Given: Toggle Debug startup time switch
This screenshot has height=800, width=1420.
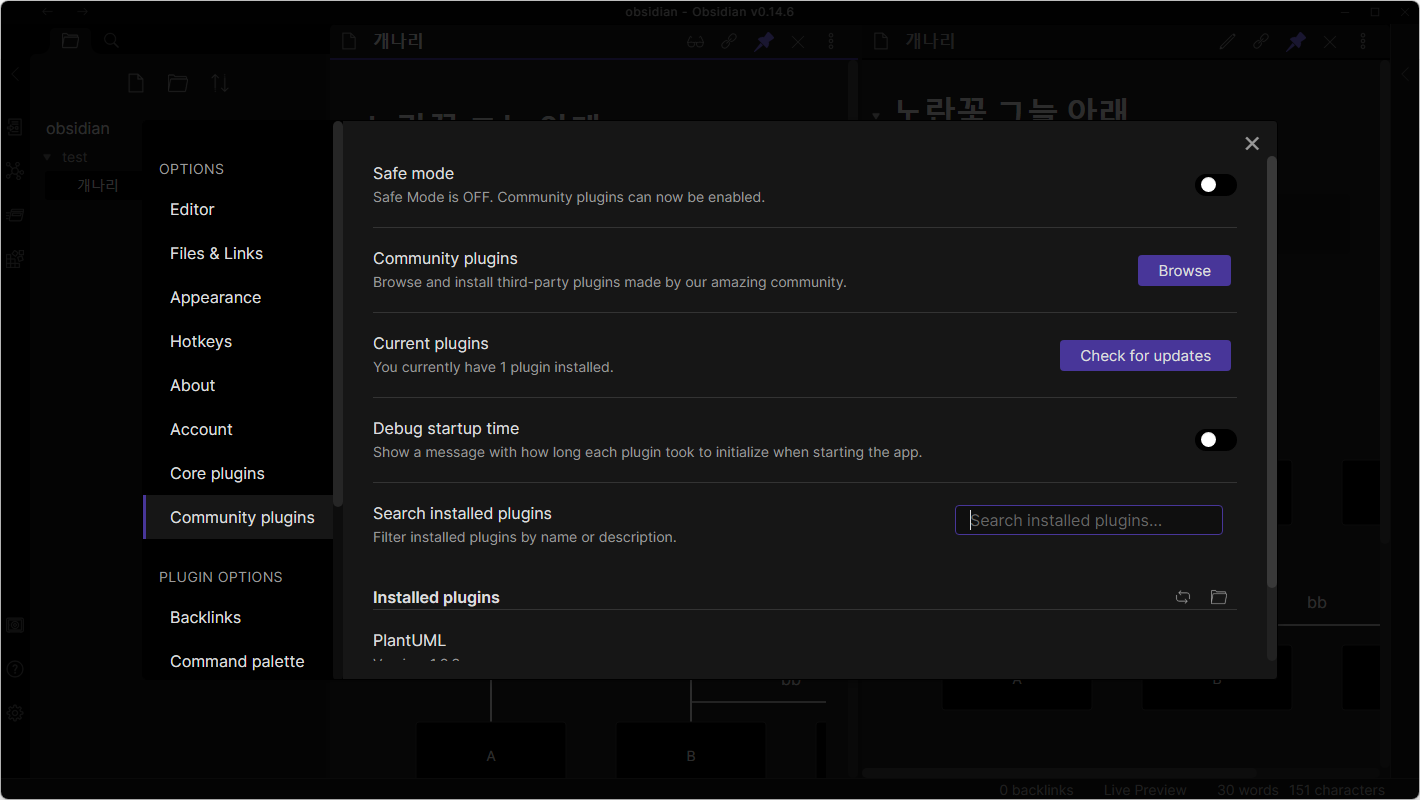Looking at the screenshot, I should pos(1216,440).
